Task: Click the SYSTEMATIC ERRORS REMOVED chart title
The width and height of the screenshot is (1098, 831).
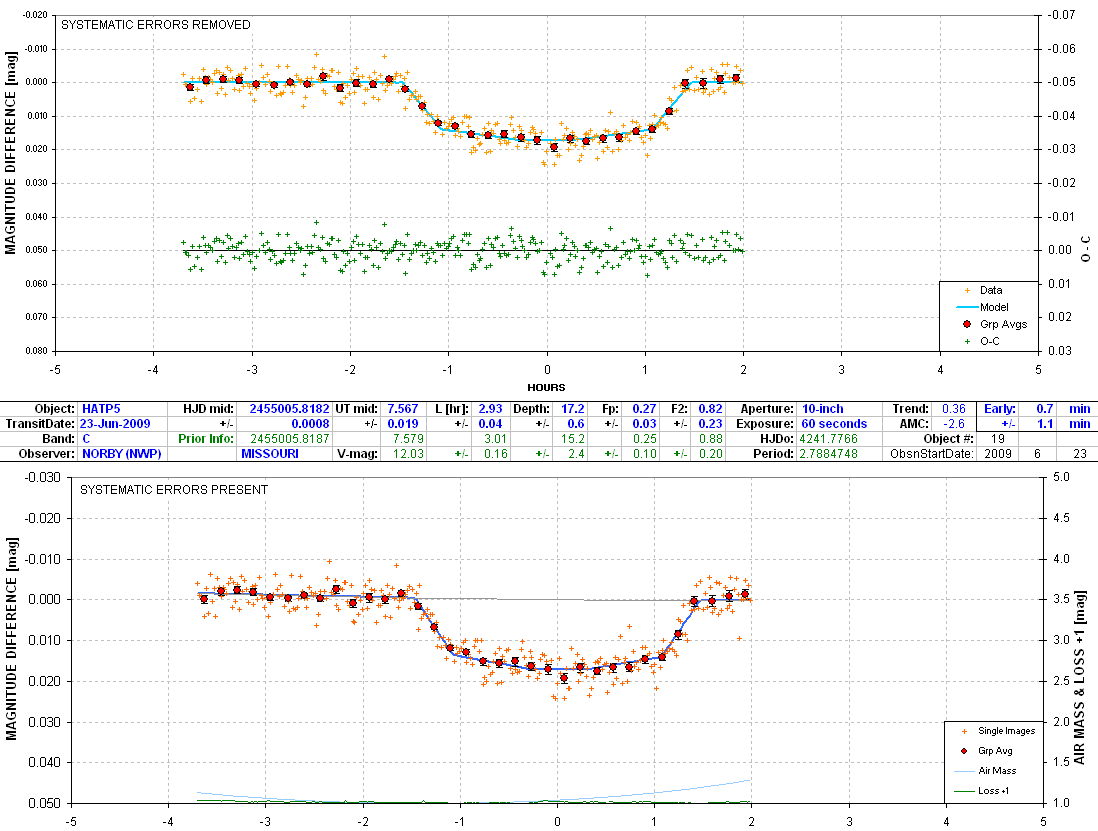Action: 155,25
